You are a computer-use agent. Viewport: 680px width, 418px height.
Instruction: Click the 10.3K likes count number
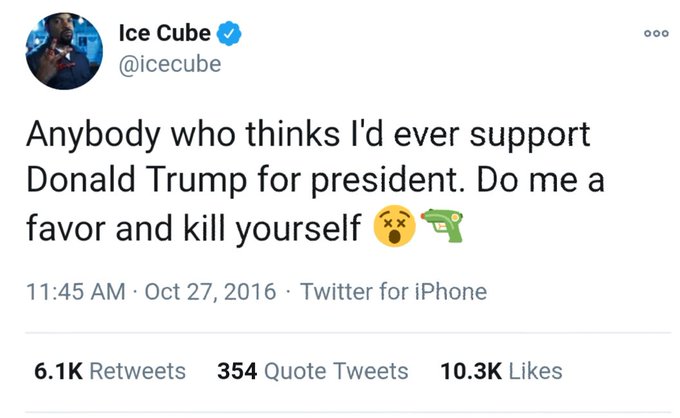(470, 371)
